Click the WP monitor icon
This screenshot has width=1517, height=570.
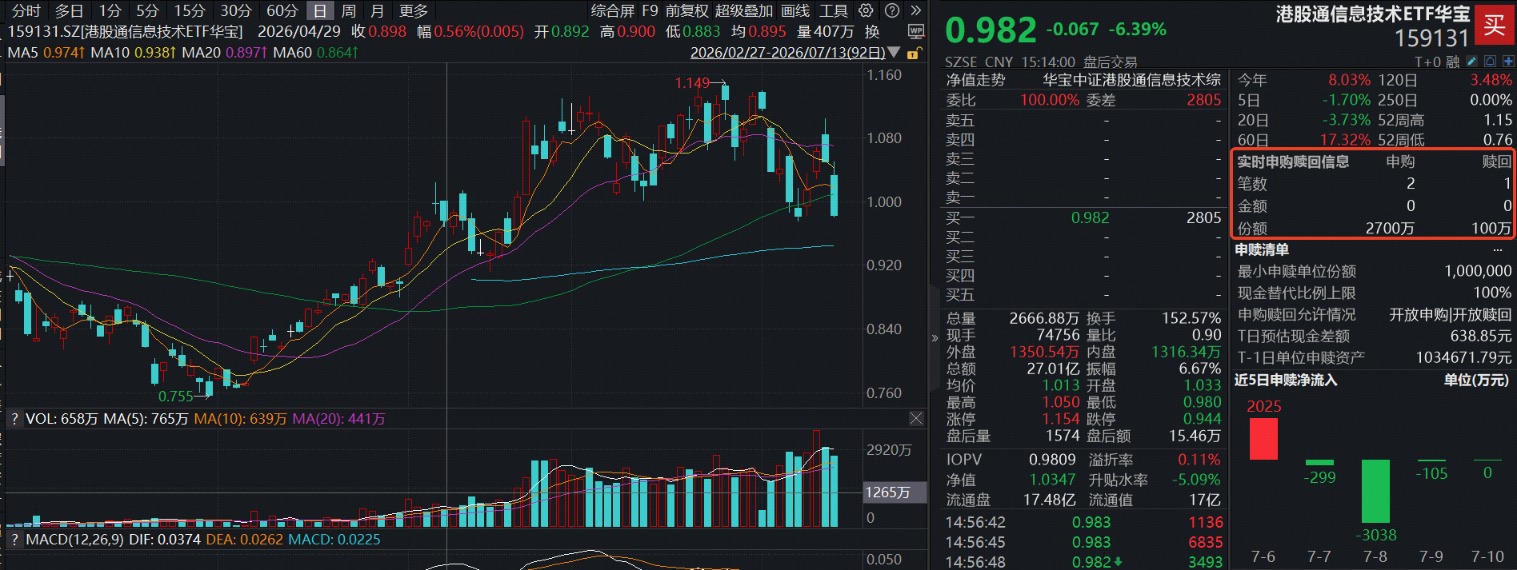[x=916, y=31]
